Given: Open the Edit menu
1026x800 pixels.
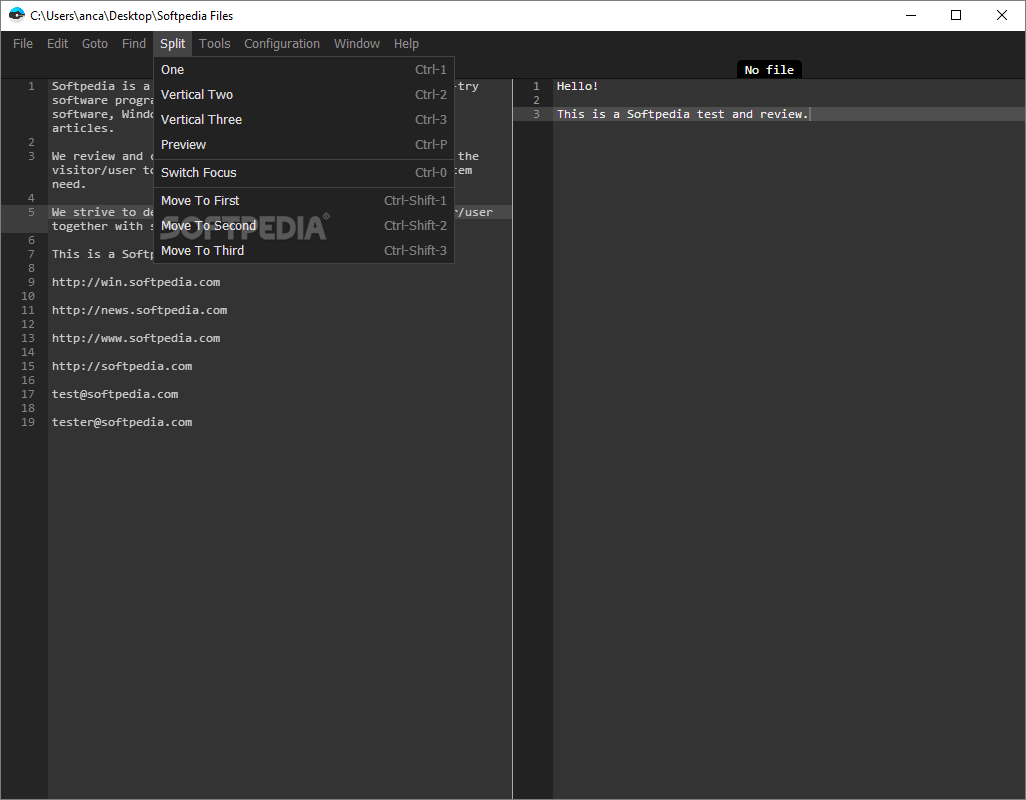Looking at the screenshot, I should pyautogui.click(x=58, y=44).
